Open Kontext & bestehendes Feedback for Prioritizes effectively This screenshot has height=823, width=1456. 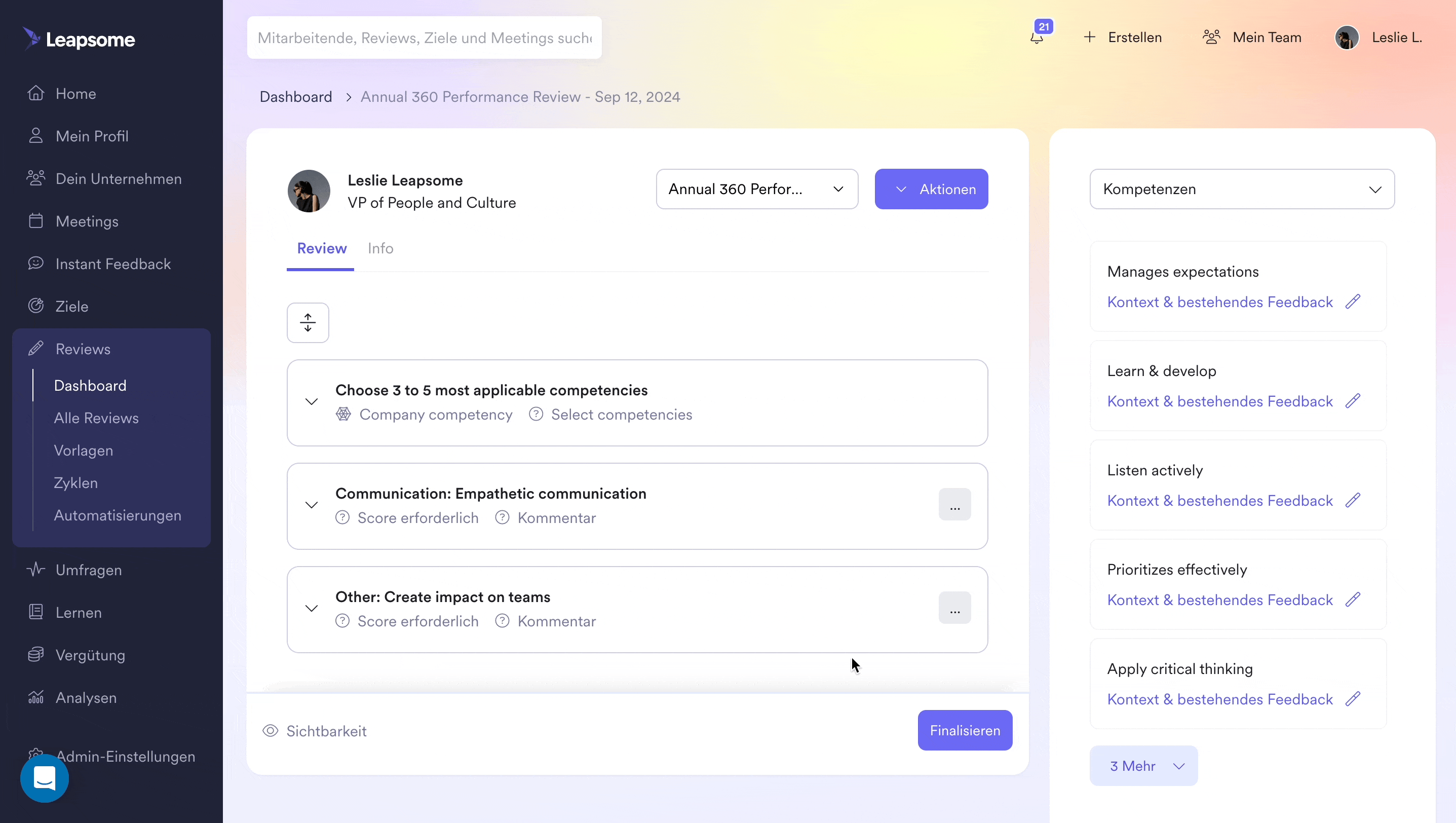(x=1220, y=600)
